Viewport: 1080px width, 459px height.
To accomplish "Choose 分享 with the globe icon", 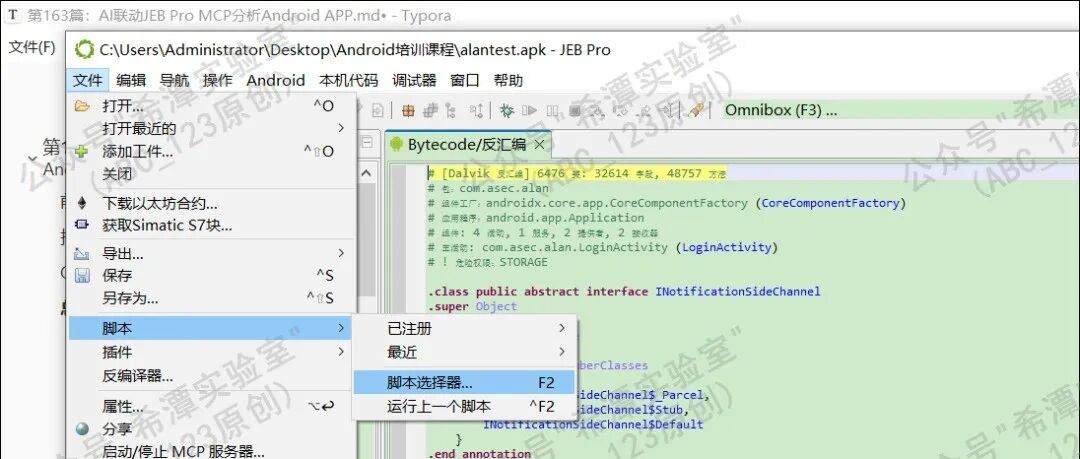I will [212, 429].
